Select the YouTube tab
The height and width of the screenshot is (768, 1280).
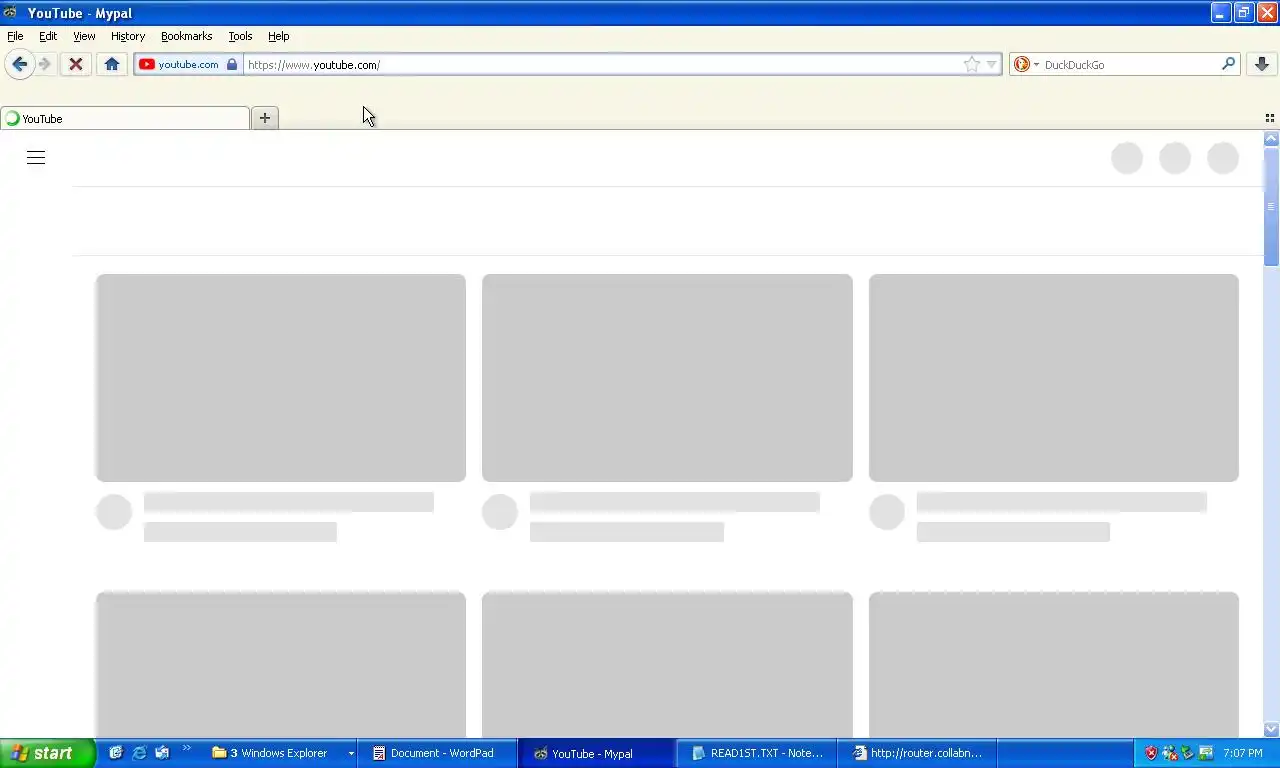pyautogui.click(x=125, y=118)
